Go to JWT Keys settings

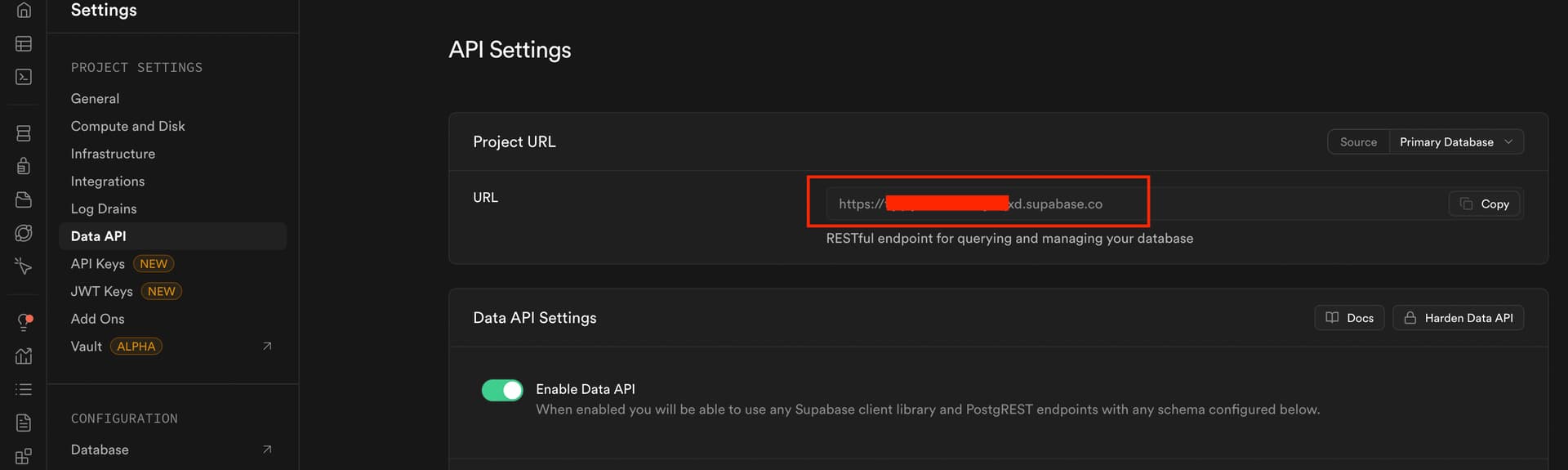coord(101,292)
